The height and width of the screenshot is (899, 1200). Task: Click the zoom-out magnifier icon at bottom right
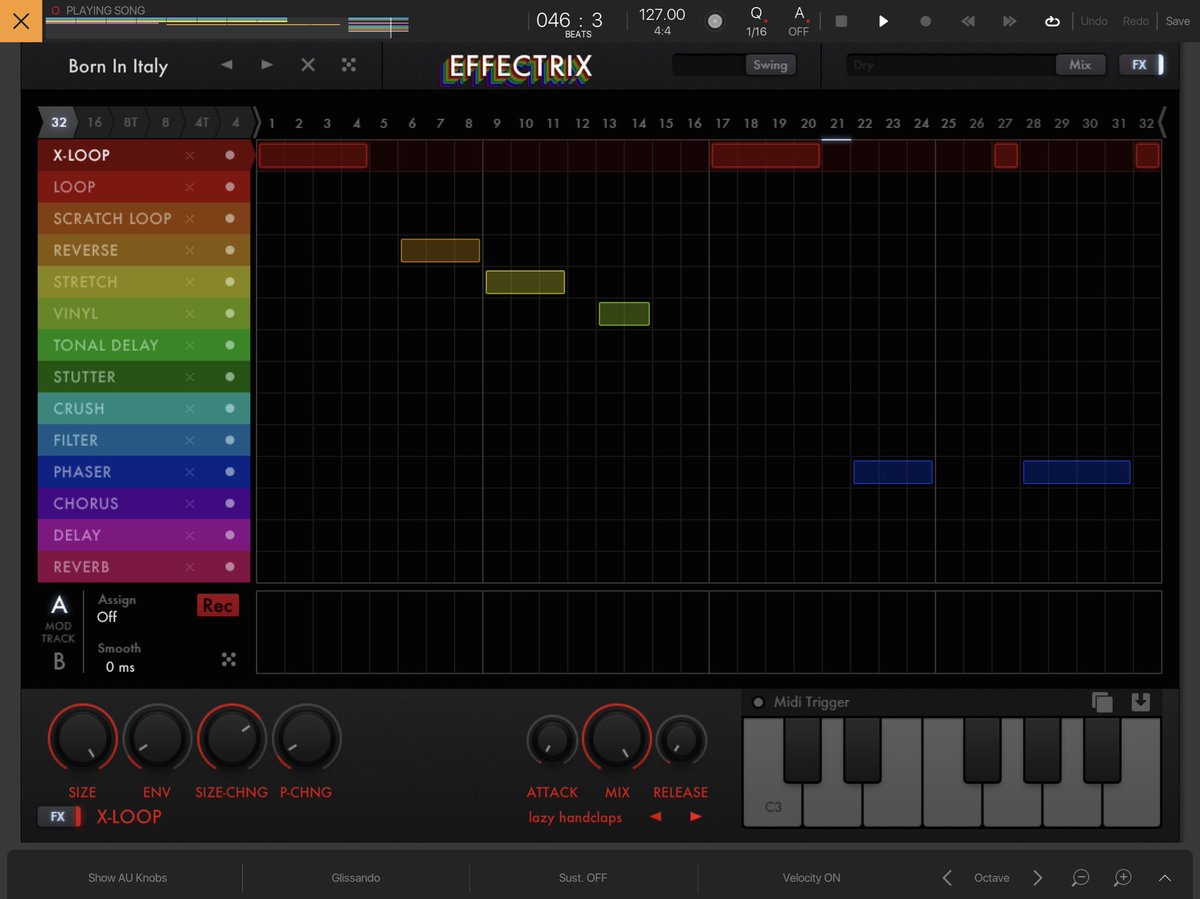1080,878
